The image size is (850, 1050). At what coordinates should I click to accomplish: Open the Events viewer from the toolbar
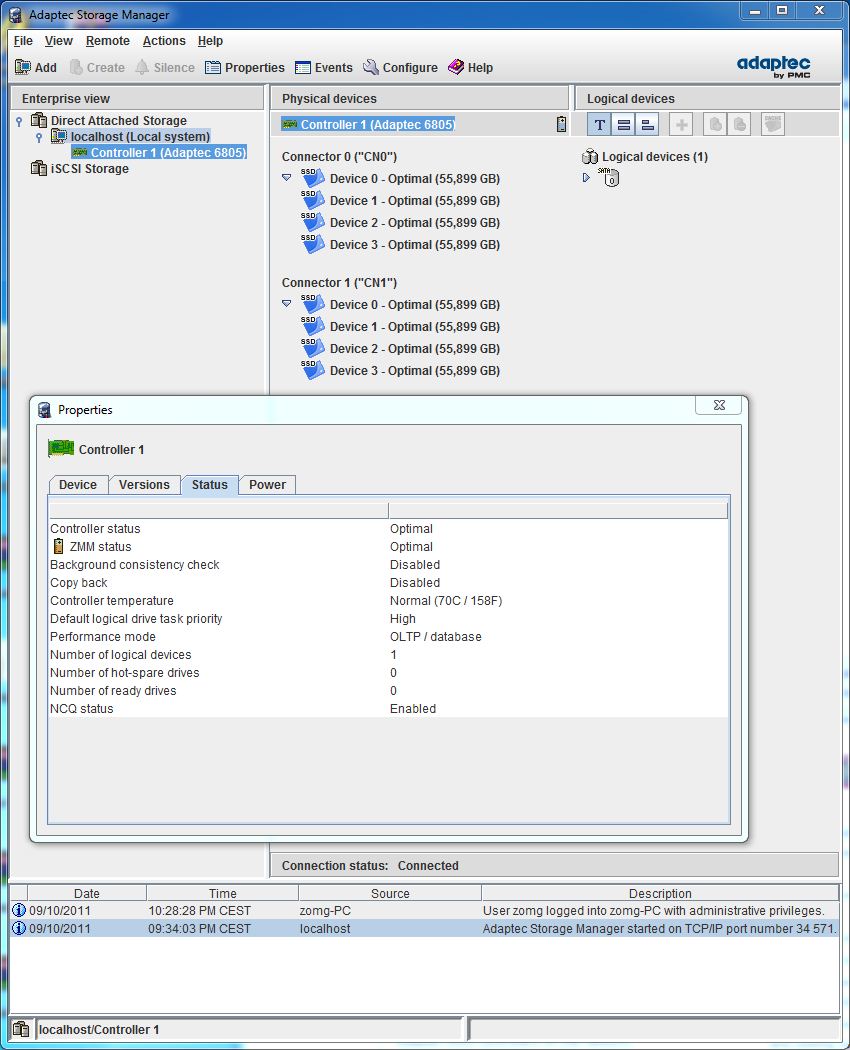[324, 68]
